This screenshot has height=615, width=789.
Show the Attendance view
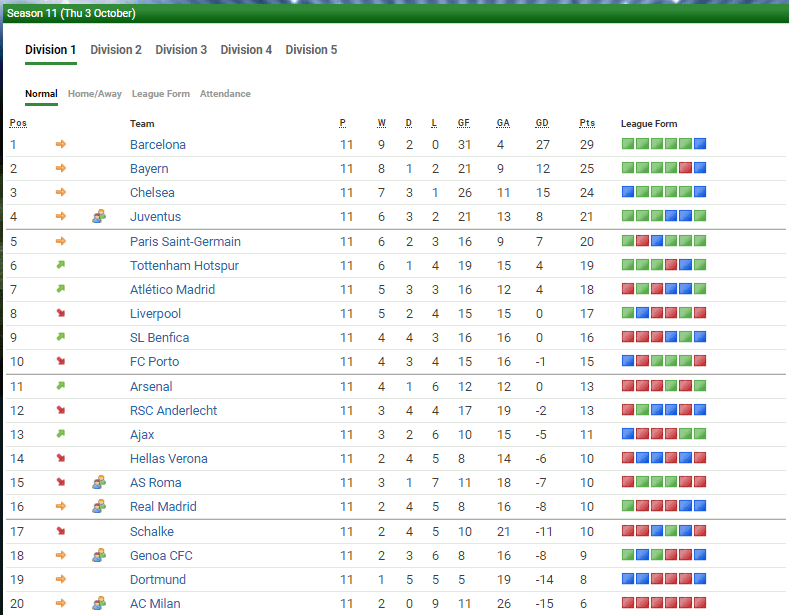[x=225, y=94]
